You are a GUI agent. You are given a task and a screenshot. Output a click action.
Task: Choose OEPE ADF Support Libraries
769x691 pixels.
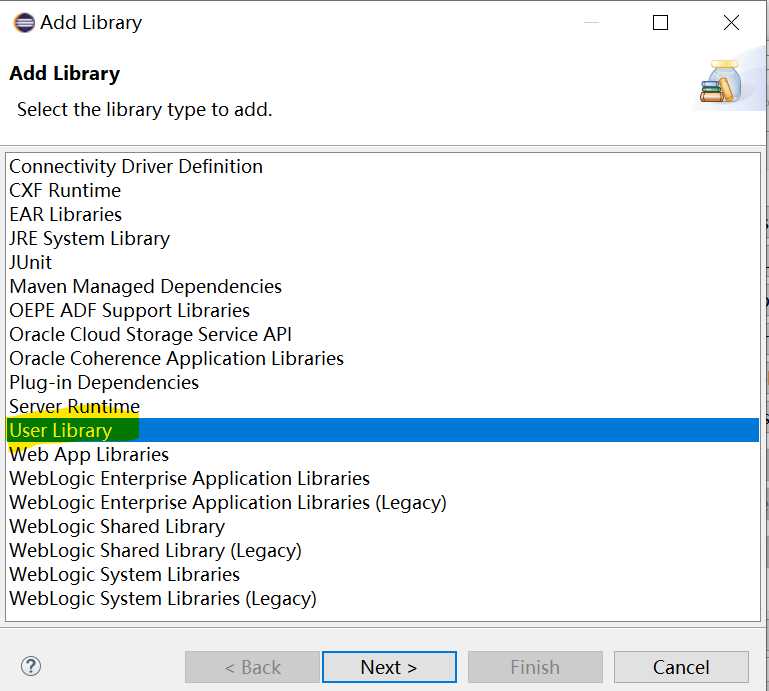tap(129, 310)
